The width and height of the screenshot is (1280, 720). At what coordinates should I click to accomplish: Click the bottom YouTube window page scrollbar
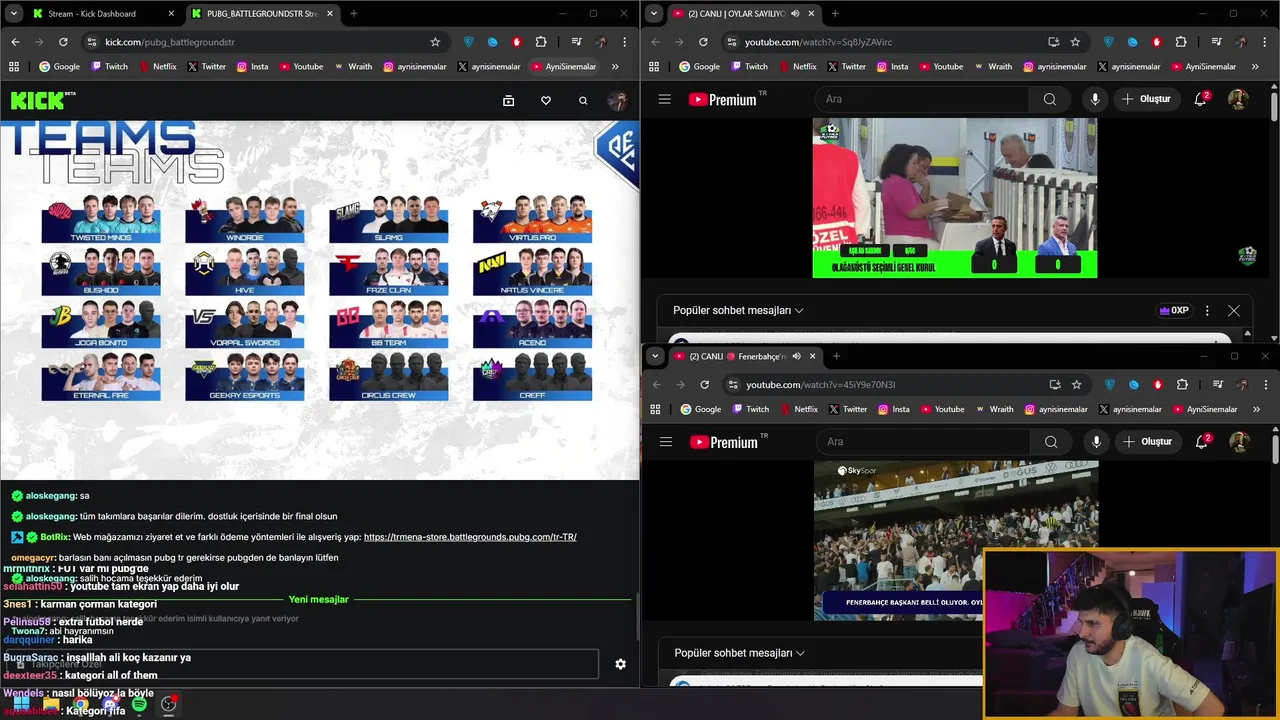1274,449
